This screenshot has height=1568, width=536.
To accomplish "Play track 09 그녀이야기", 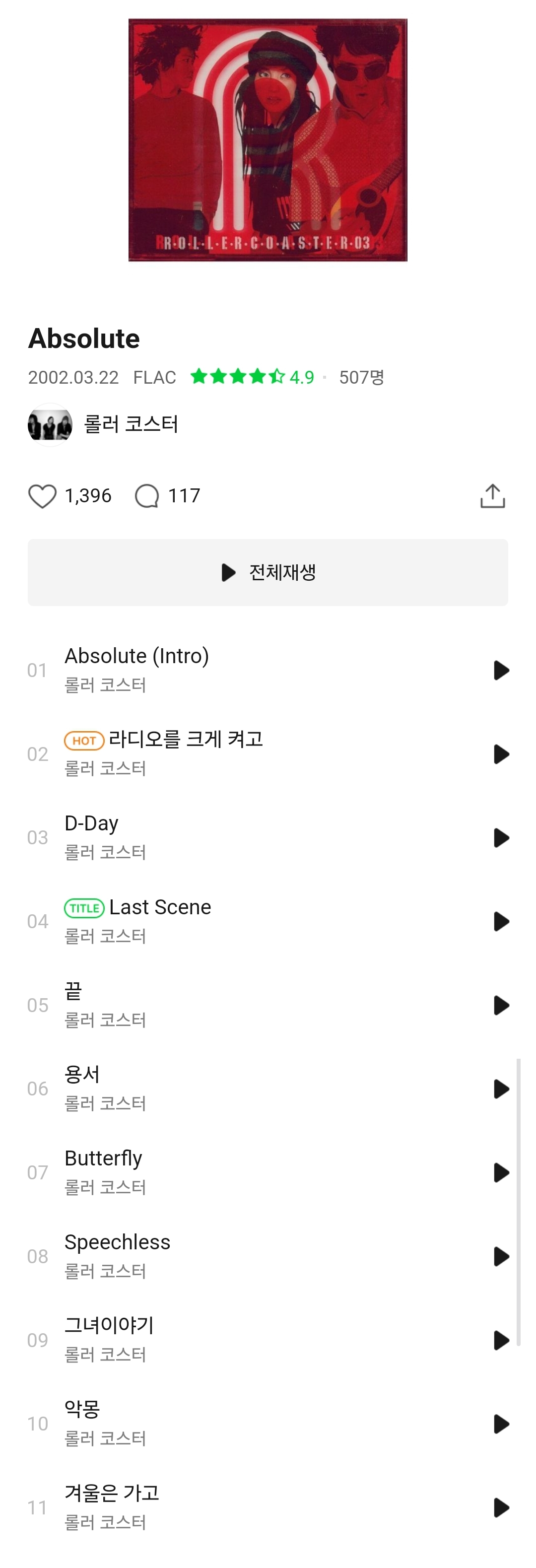I will 501,1340.
